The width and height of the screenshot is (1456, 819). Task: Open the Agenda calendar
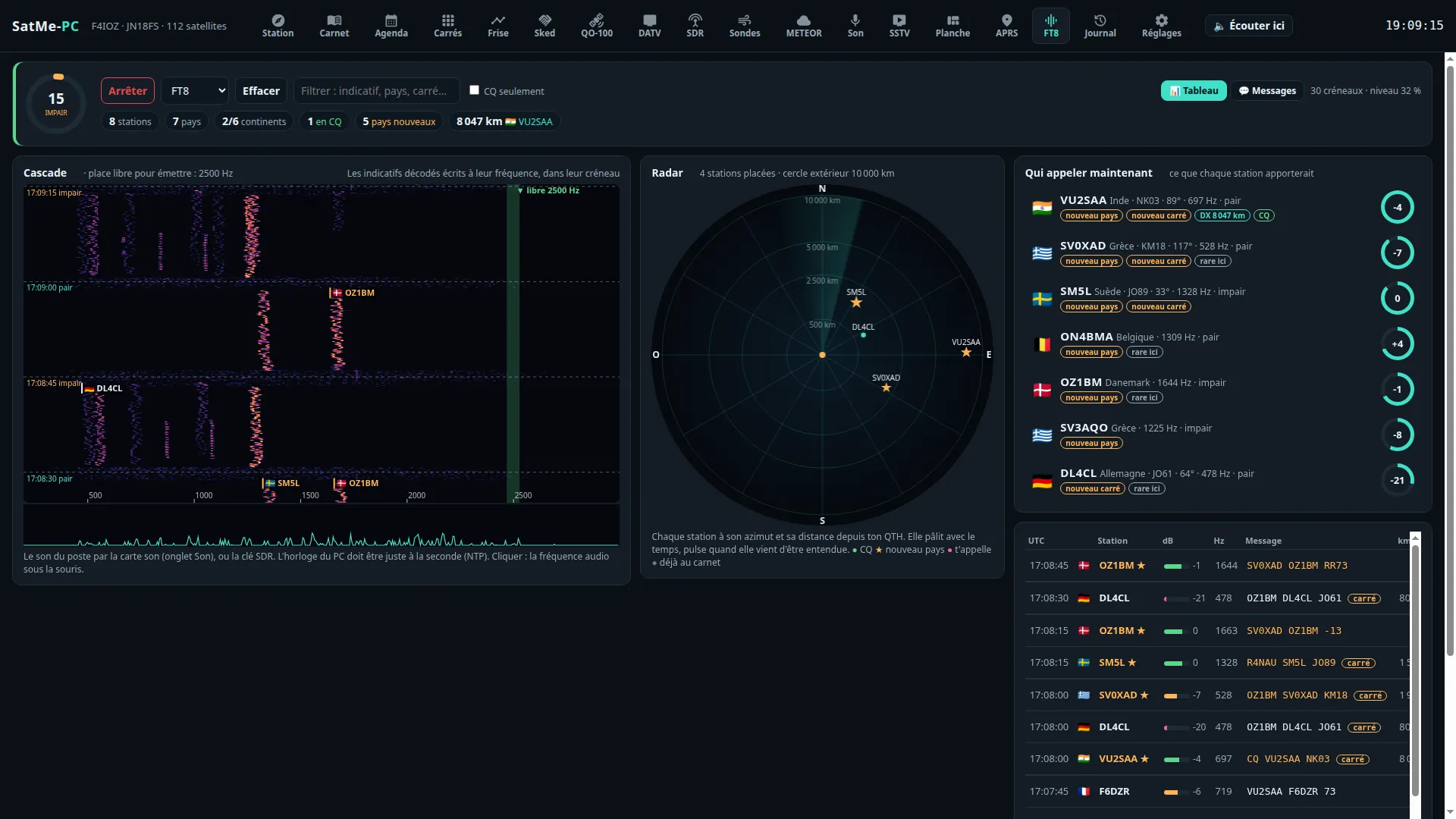click(x=391, y=26)
